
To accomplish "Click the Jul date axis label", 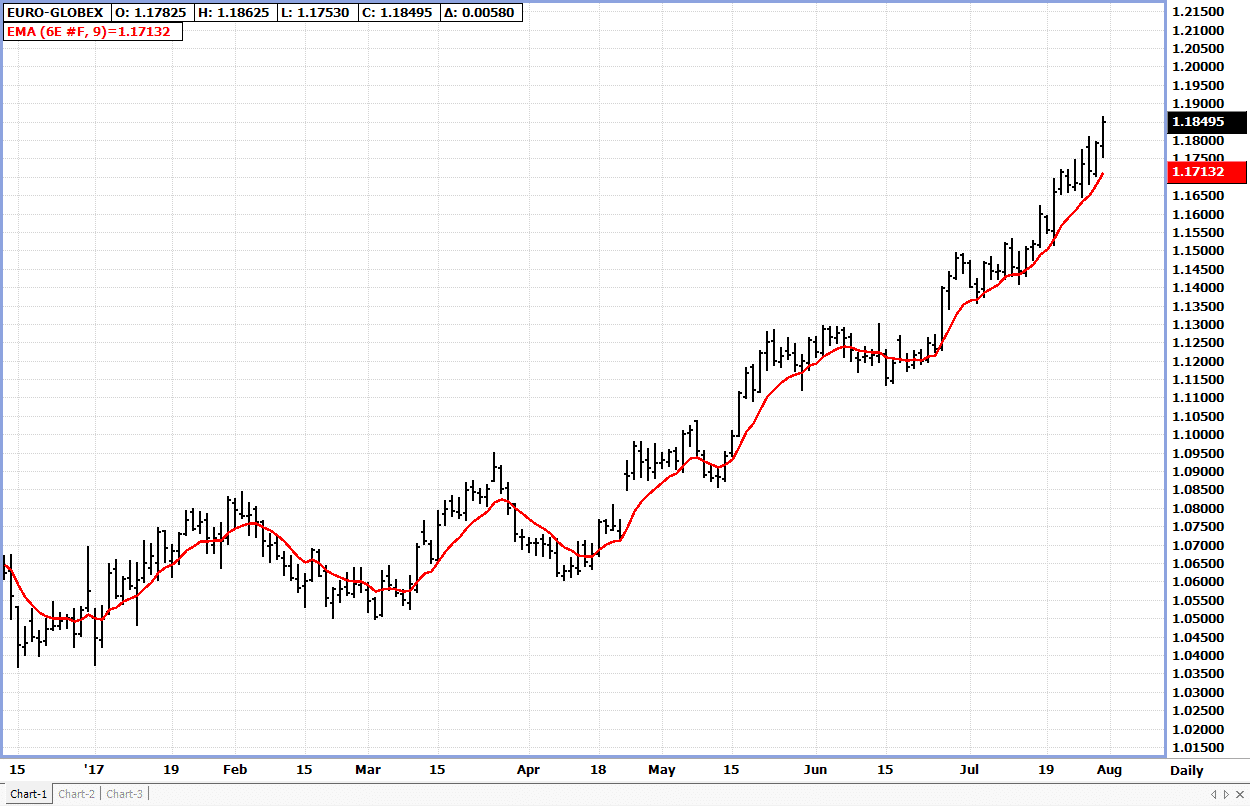I will tap(969, 770).
